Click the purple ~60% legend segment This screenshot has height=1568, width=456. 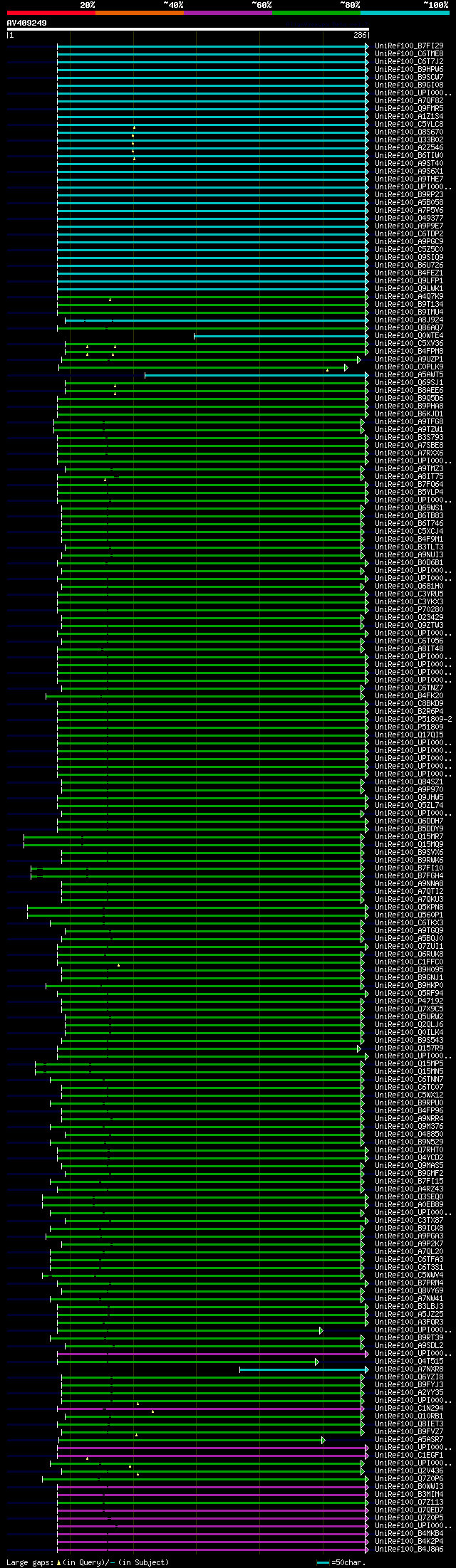(x=228, y=13)
